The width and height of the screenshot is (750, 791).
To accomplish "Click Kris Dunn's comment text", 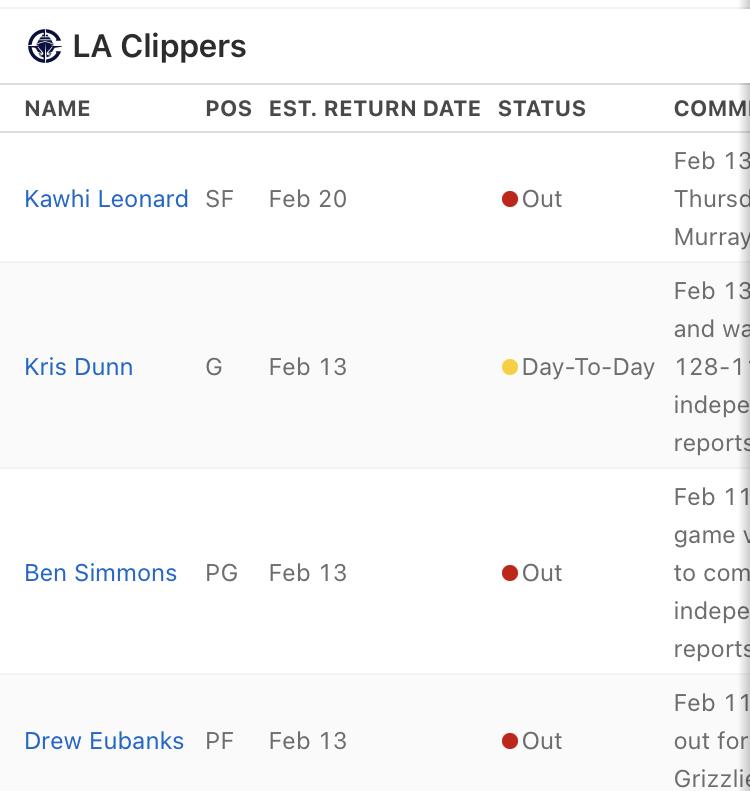I will tap(712, 367).
